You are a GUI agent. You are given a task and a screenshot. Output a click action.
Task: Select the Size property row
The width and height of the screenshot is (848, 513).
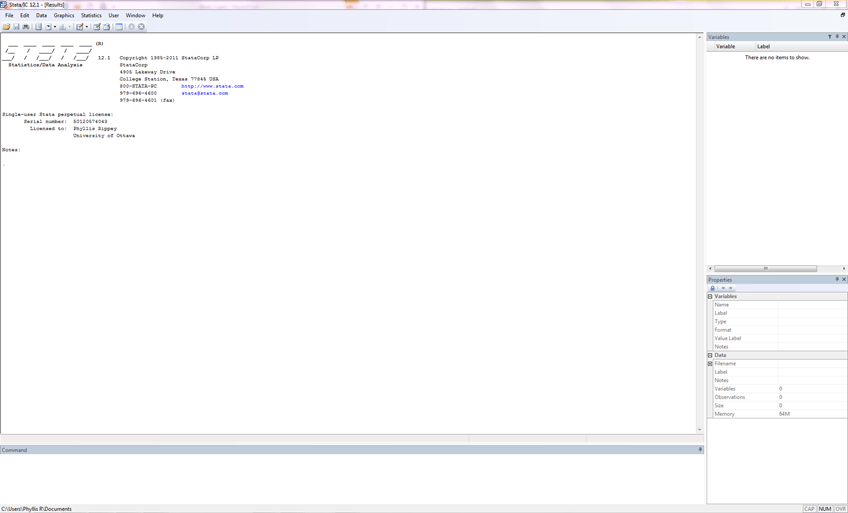(x=779, y=405)
